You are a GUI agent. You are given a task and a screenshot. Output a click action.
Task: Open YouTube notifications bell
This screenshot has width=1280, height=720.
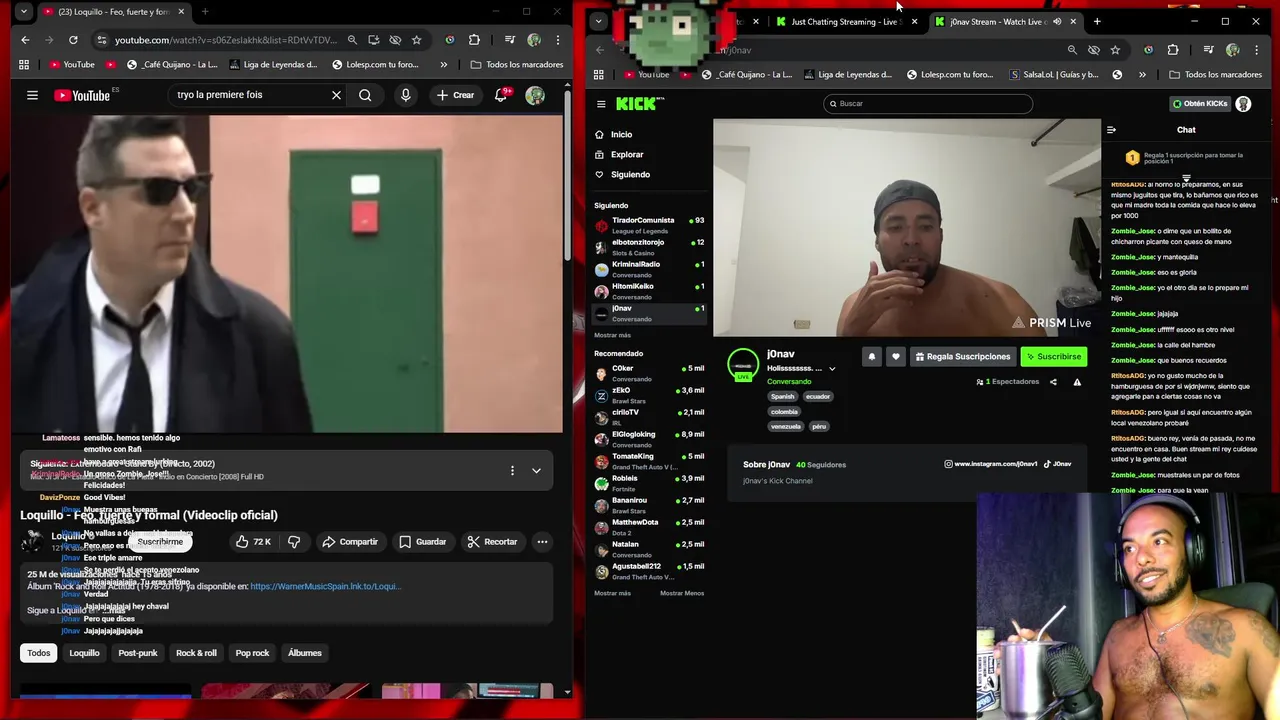click(501, 95)
